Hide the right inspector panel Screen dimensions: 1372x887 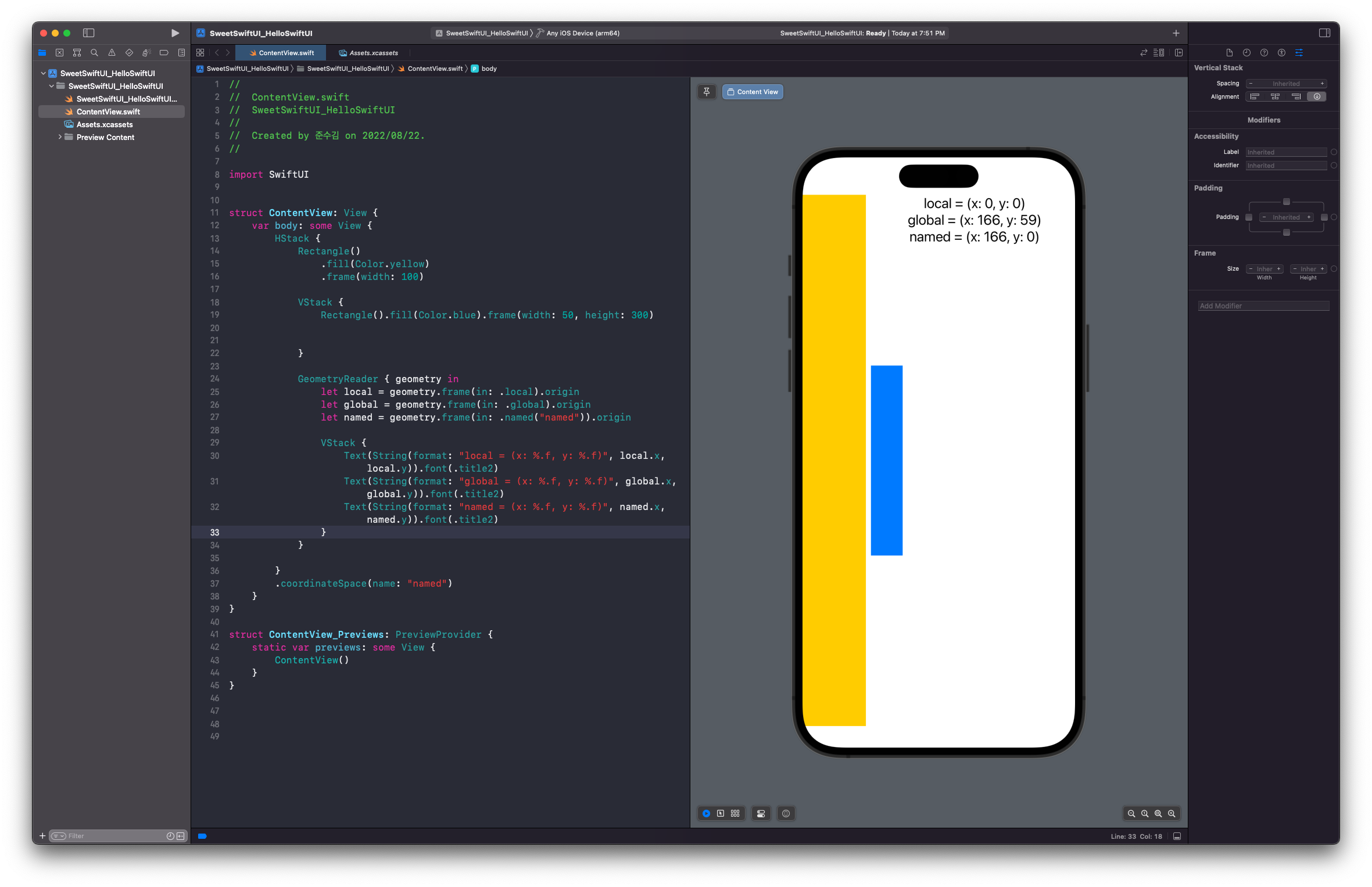1324,33
